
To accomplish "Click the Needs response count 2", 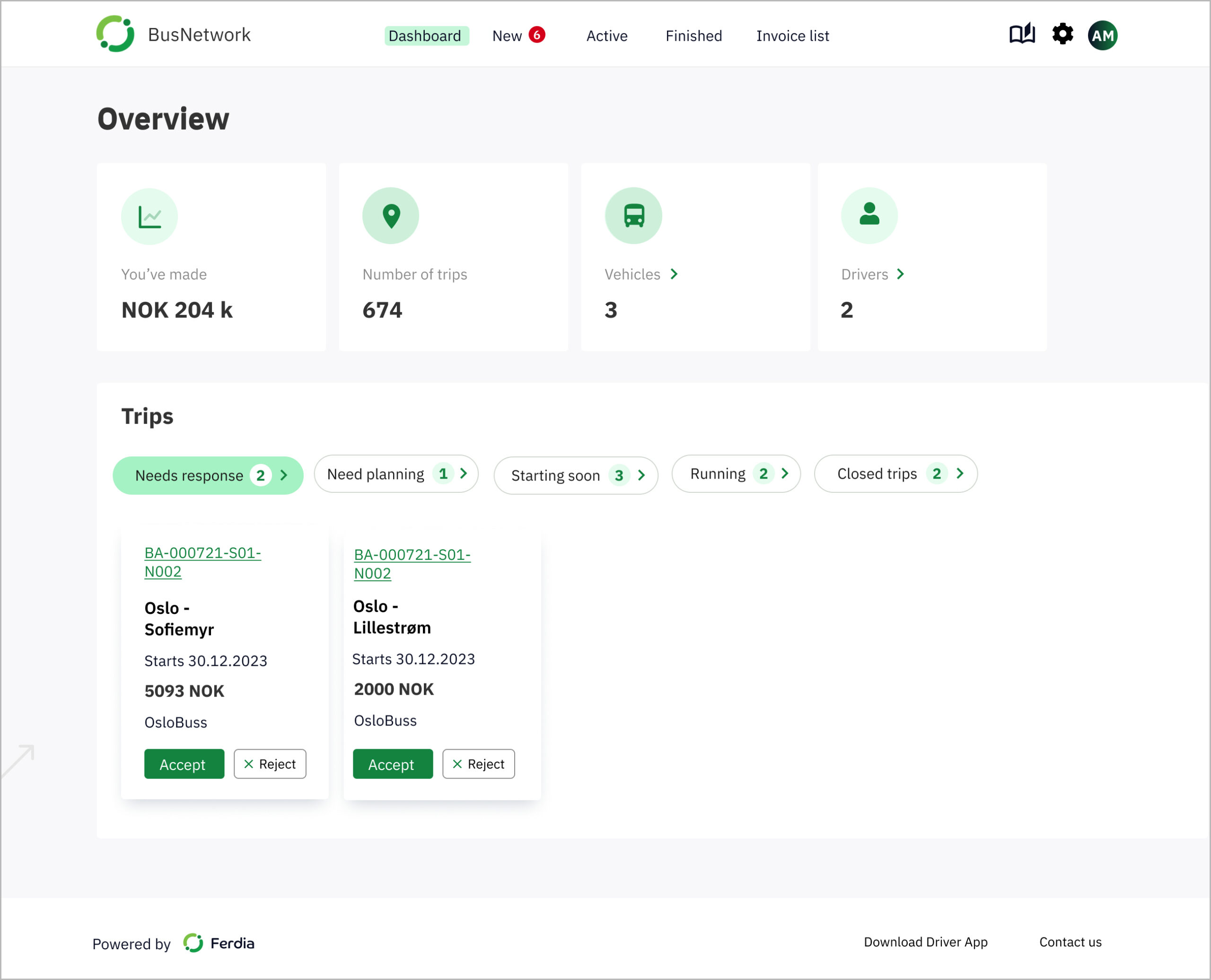I will [x=260, y=475].
